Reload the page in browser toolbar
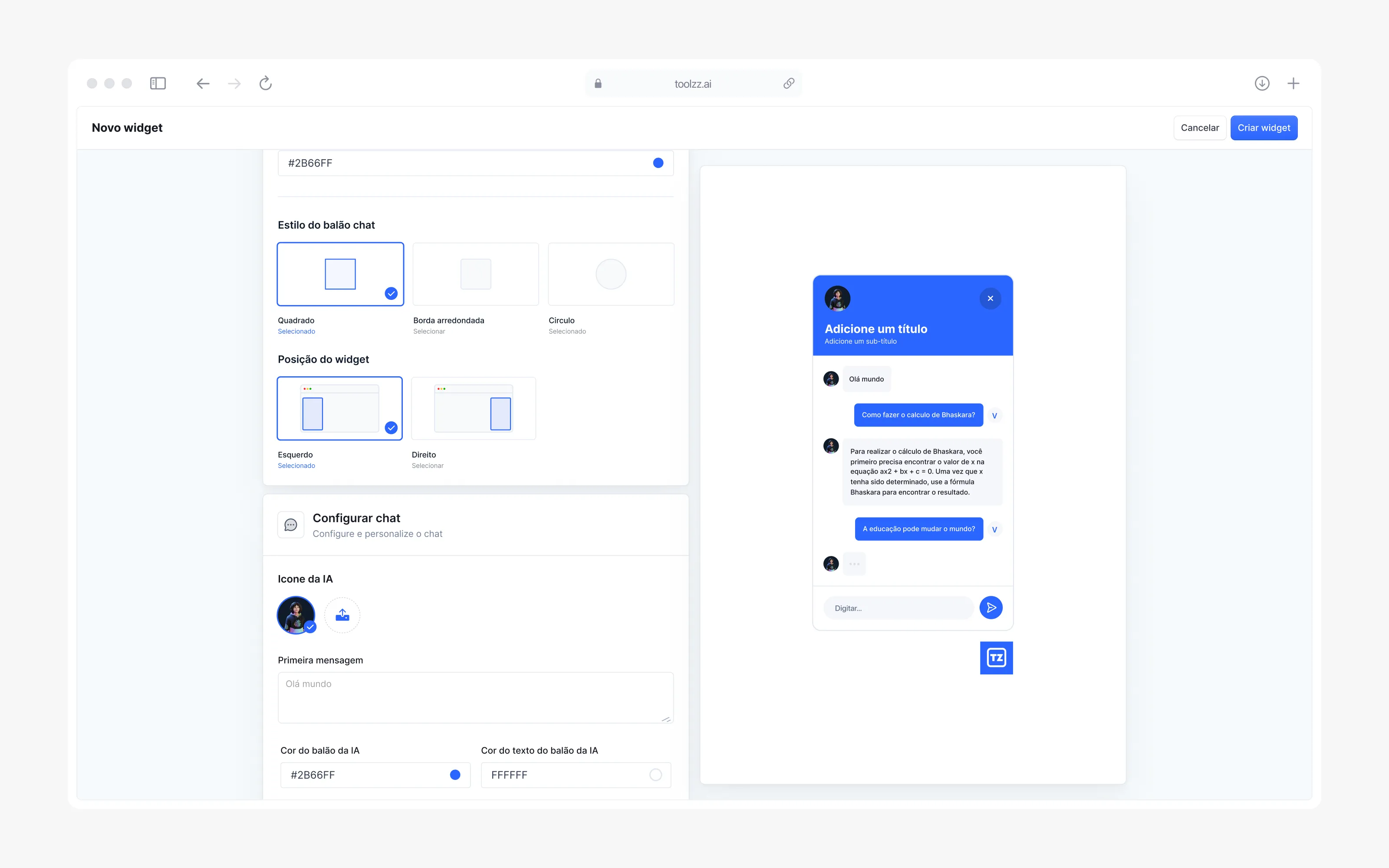The image size is (1389, 868). click(265, 84)
